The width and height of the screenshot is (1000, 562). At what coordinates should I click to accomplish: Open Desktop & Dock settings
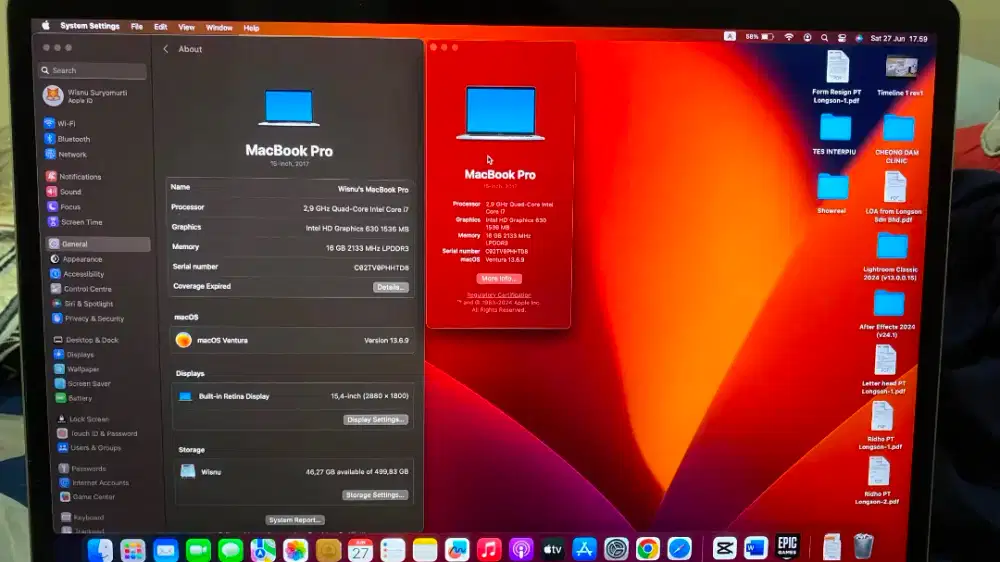87,341
